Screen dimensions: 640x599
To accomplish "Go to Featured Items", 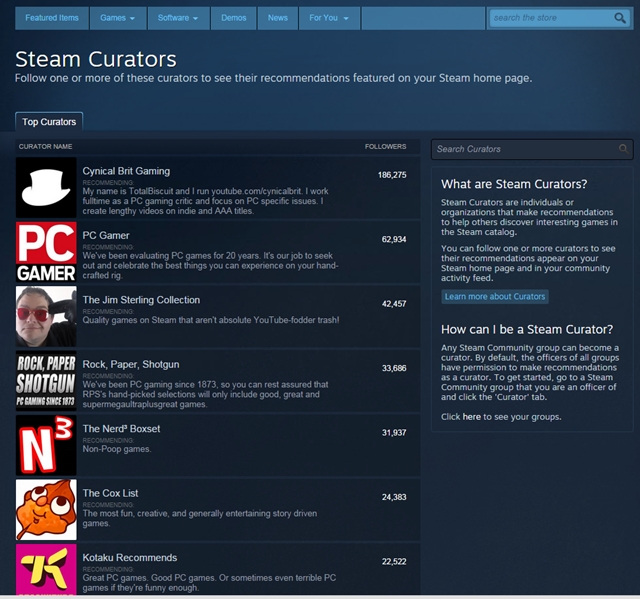I will (x=52, y=18).
